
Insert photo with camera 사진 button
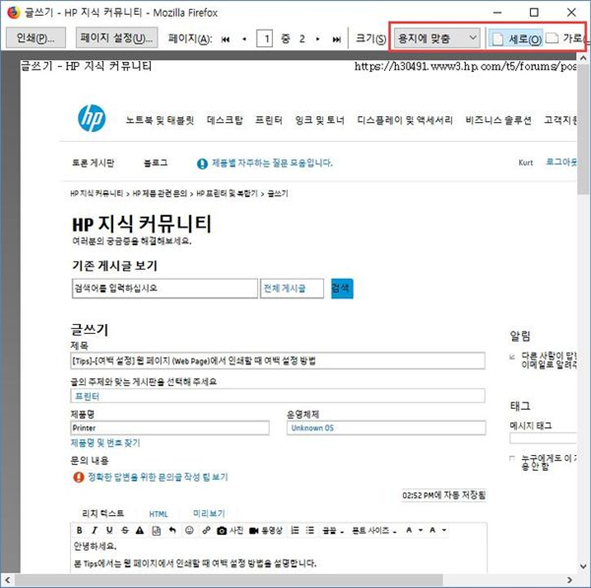pos(230,530)
